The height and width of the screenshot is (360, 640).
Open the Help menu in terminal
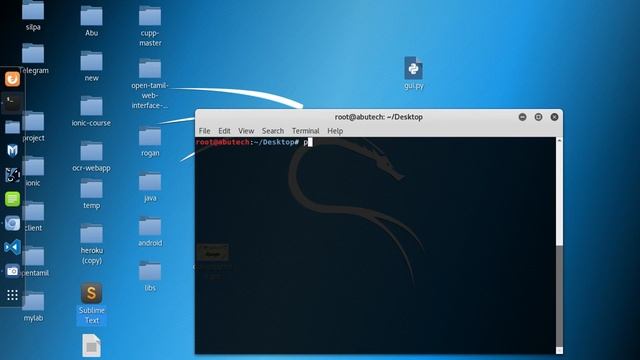[335, 131]
